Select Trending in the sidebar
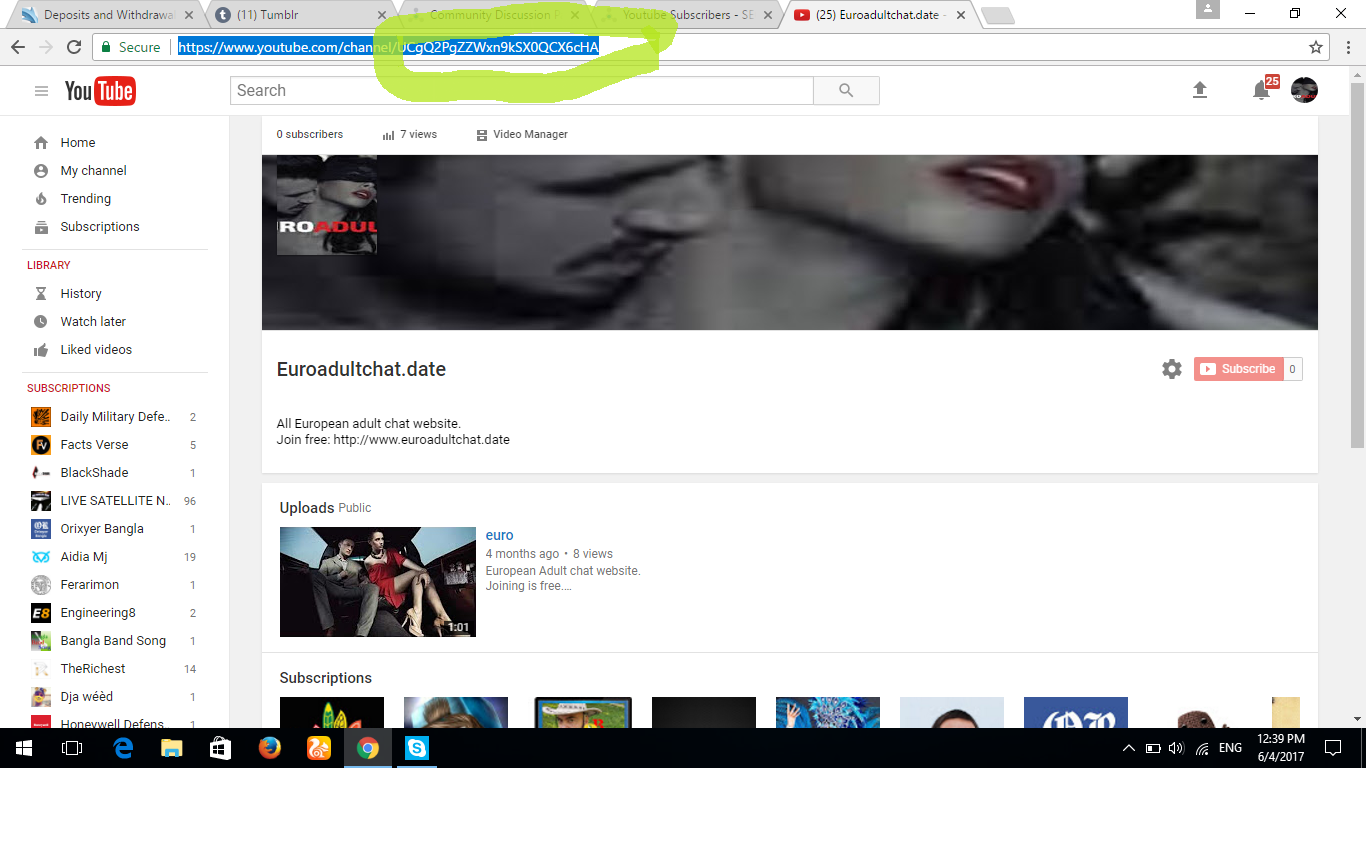The image size is (1366, 850). click(85, 199)
